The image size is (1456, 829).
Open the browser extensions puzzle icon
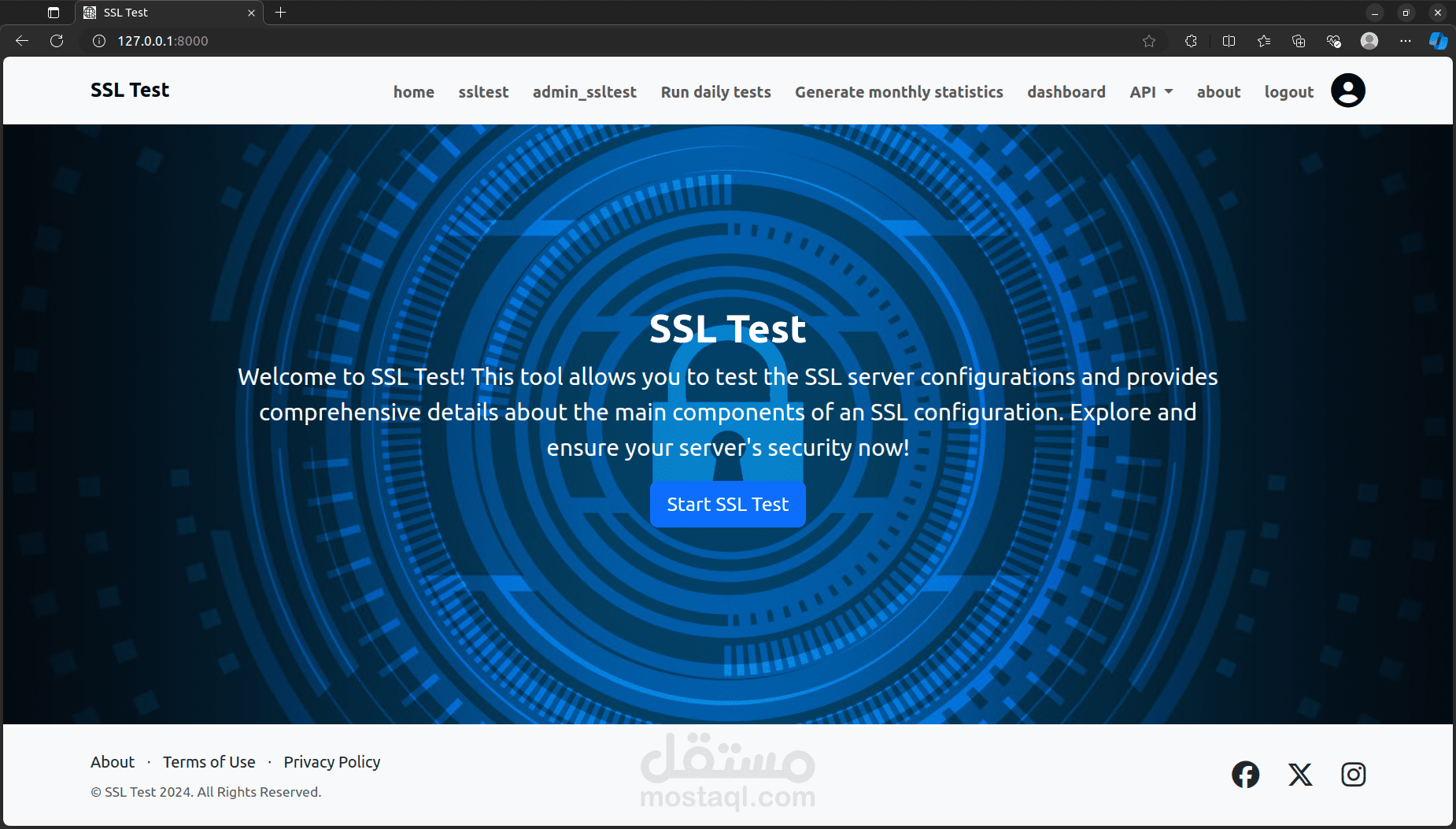click(x=1191, y=41)
